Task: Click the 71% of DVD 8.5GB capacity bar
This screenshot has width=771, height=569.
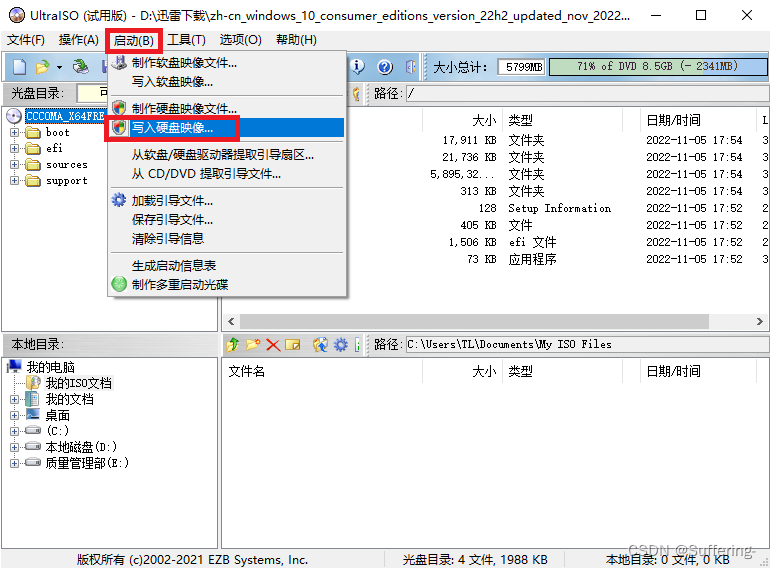Action: pos(658,66)
